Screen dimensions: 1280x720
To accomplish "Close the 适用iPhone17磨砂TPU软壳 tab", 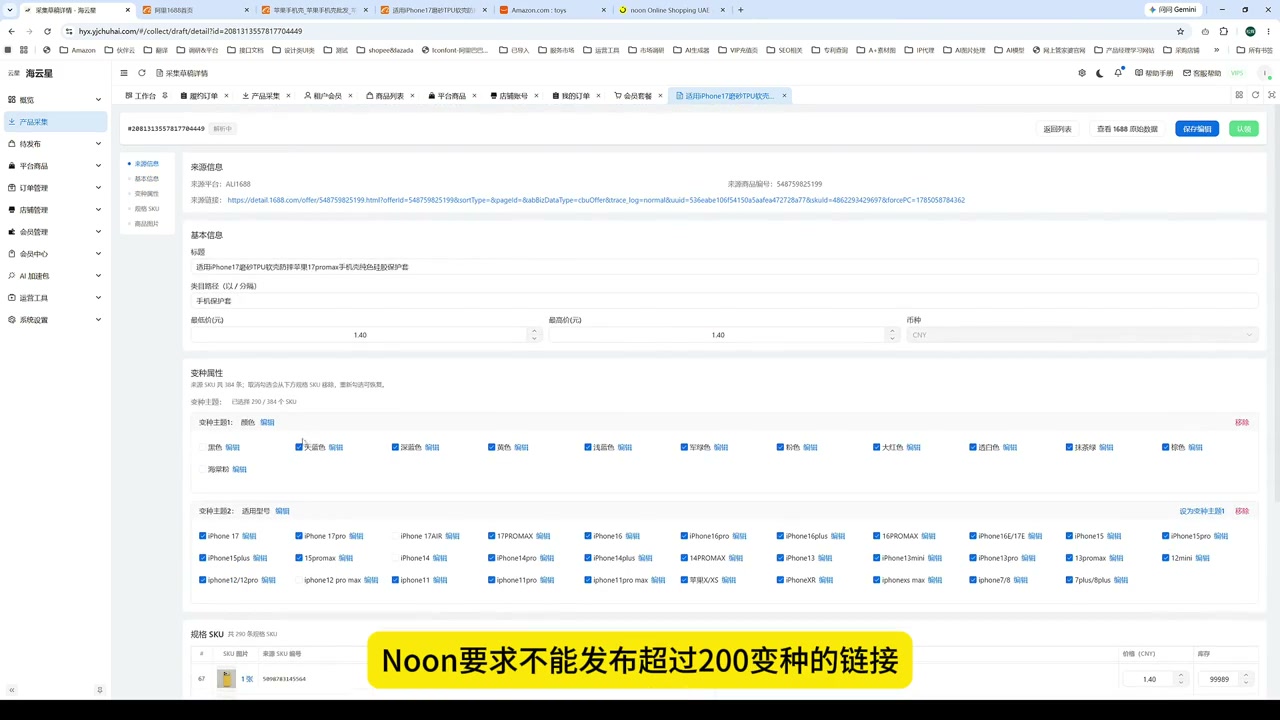I will pos(784,96).
